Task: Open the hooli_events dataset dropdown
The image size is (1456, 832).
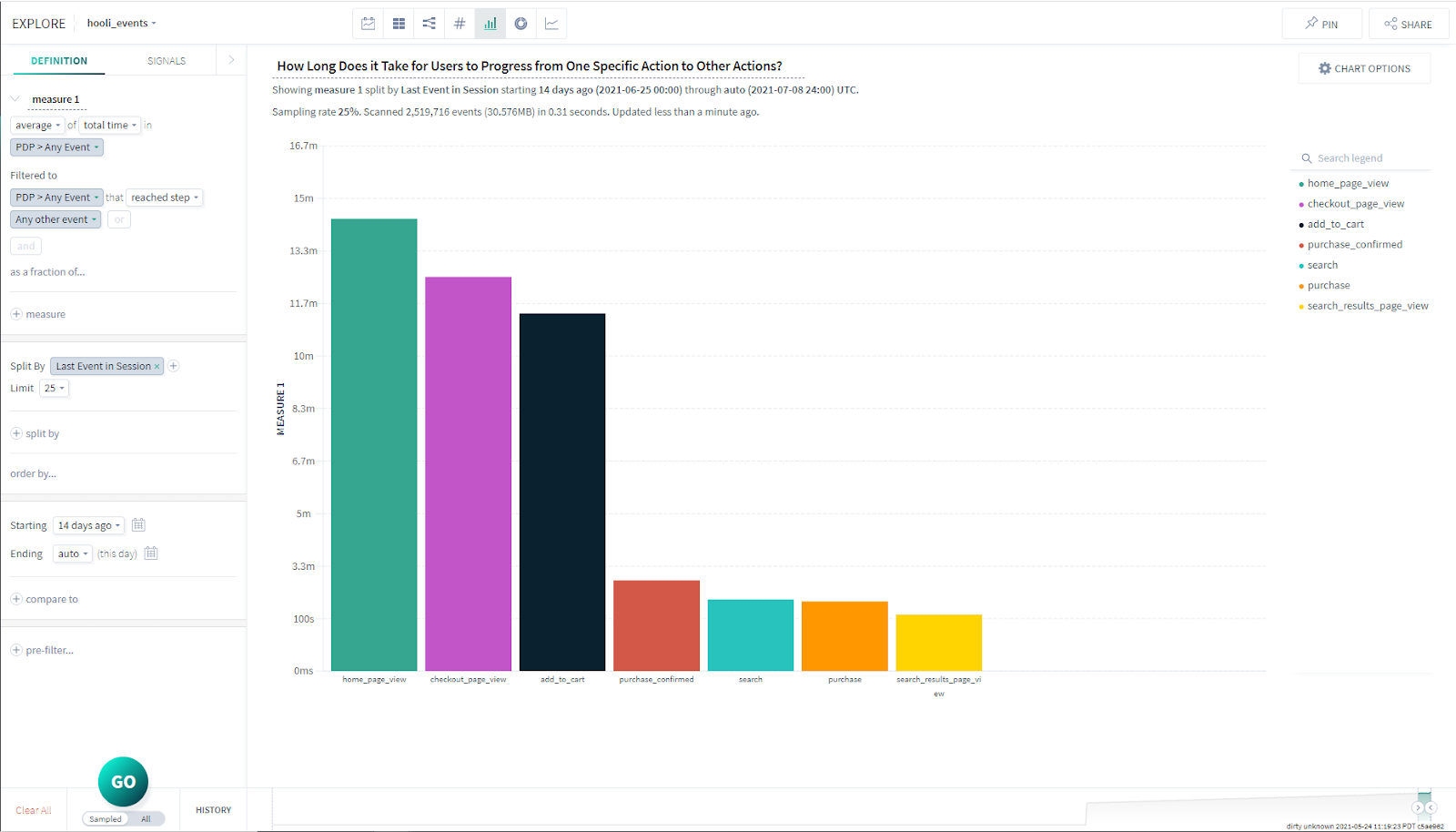Action: [x=121, y=24]
